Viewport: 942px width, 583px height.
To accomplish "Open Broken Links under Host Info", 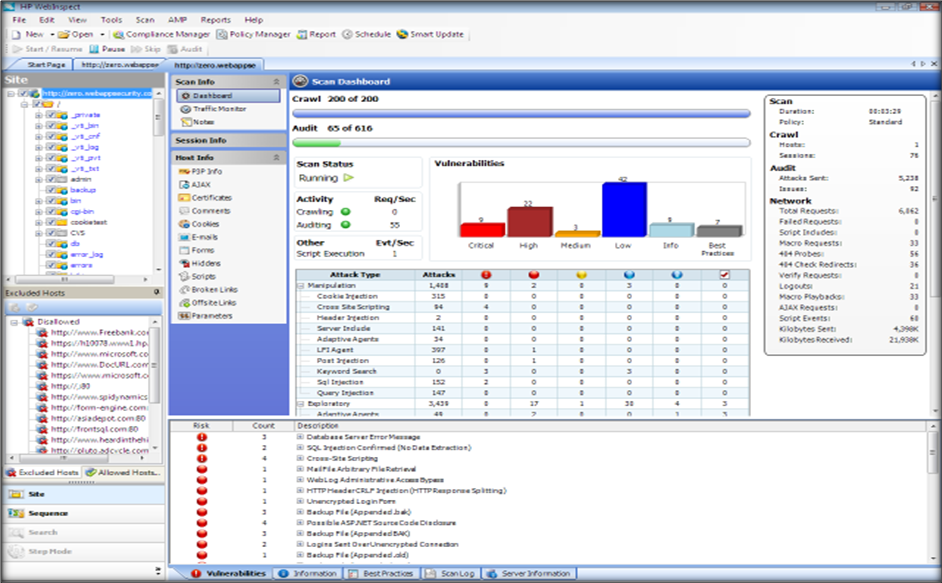I will point(208,290).
